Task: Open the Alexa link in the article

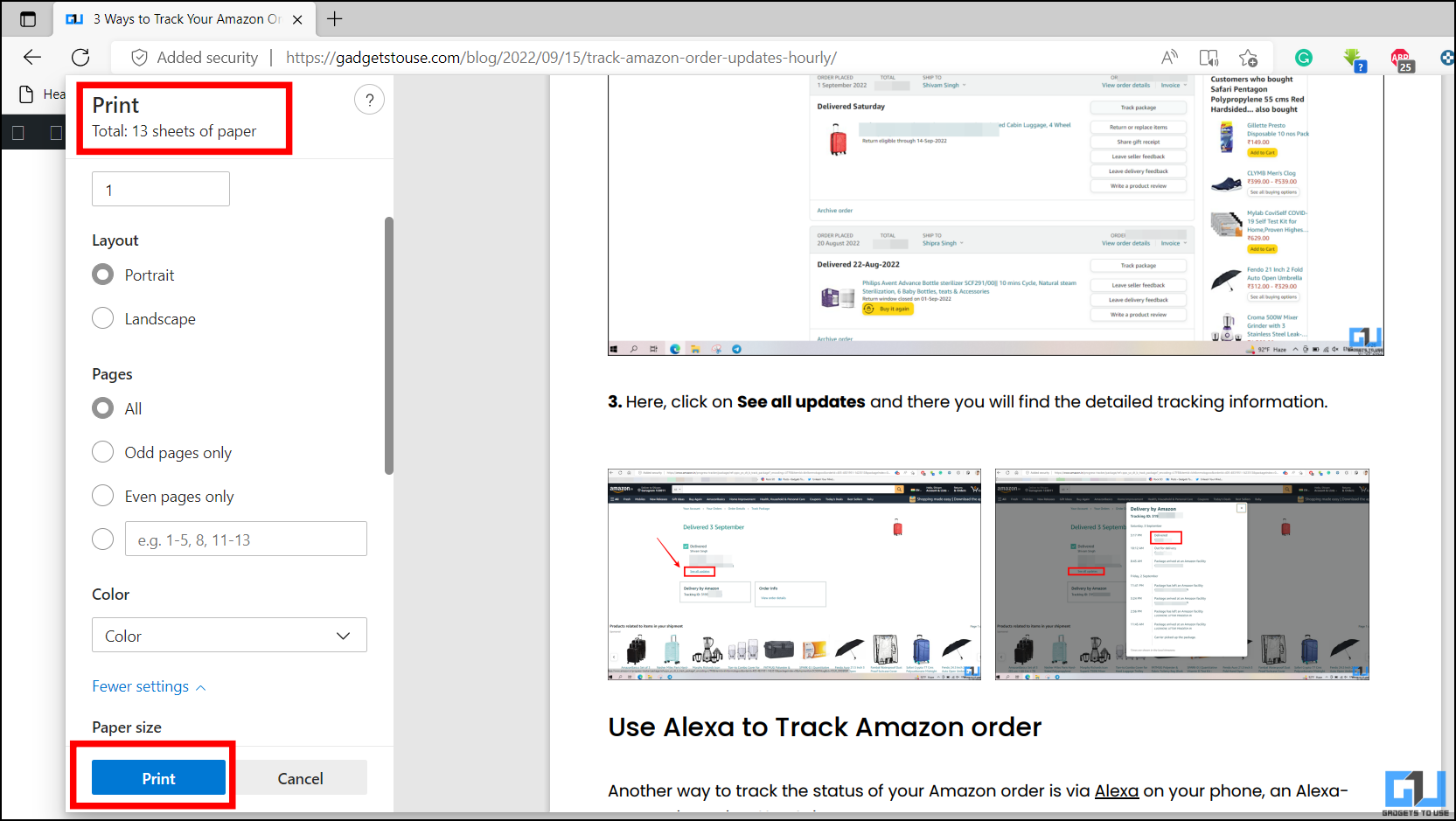Action: (1117, 790)
